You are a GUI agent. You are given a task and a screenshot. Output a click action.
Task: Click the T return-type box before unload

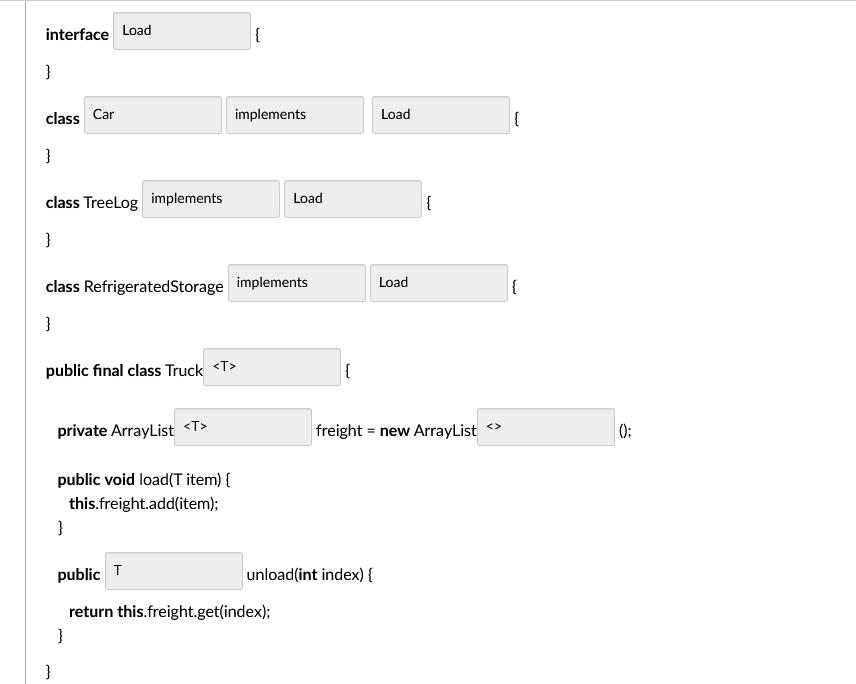(173, 570)
